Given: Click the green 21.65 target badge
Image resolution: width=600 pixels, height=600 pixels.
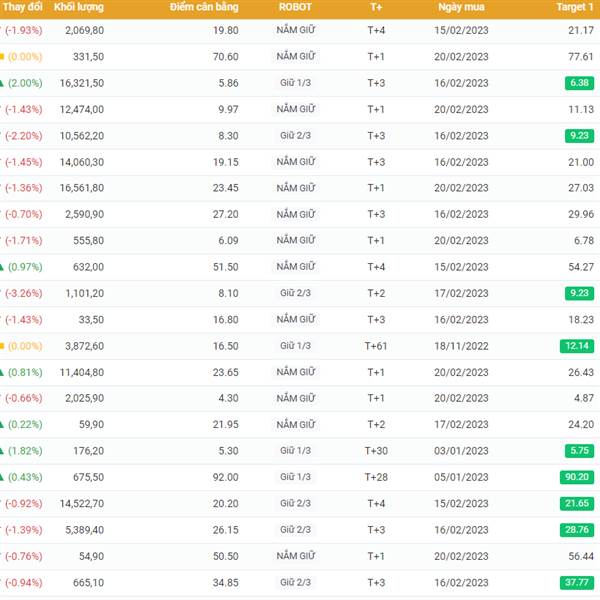Looking at the screenshot, I should (577, 503).
